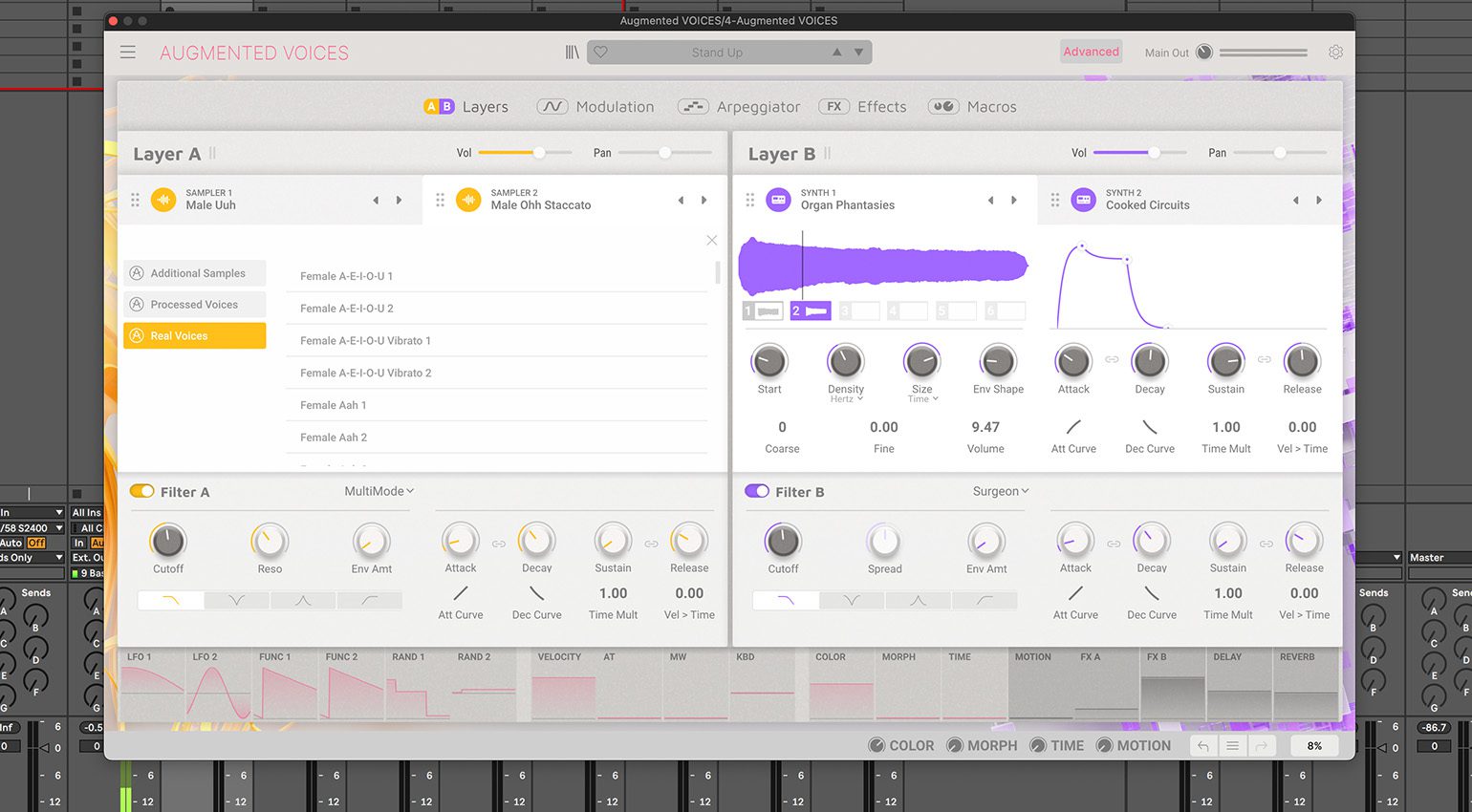Click Filter B Dec Curve shape icon
Screen dimensions: 1472x812
[1152, 593]
